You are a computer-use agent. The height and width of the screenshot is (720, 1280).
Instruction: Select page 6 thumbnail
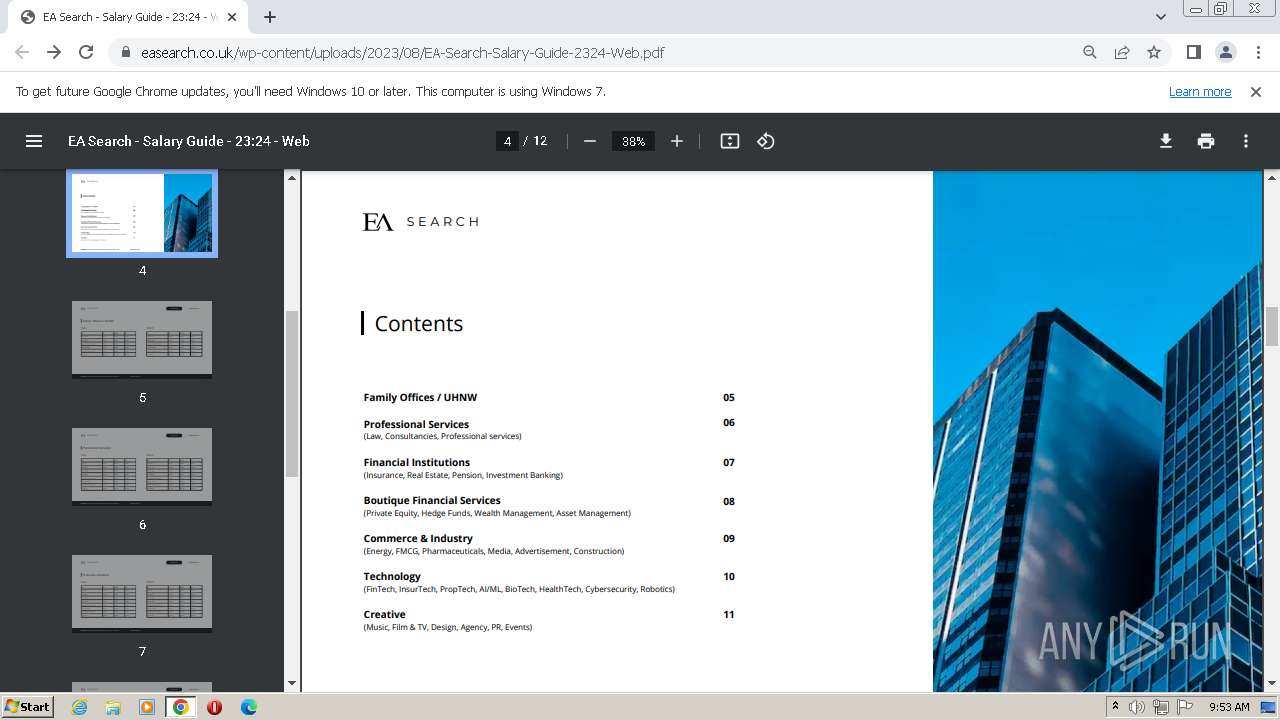142,466
